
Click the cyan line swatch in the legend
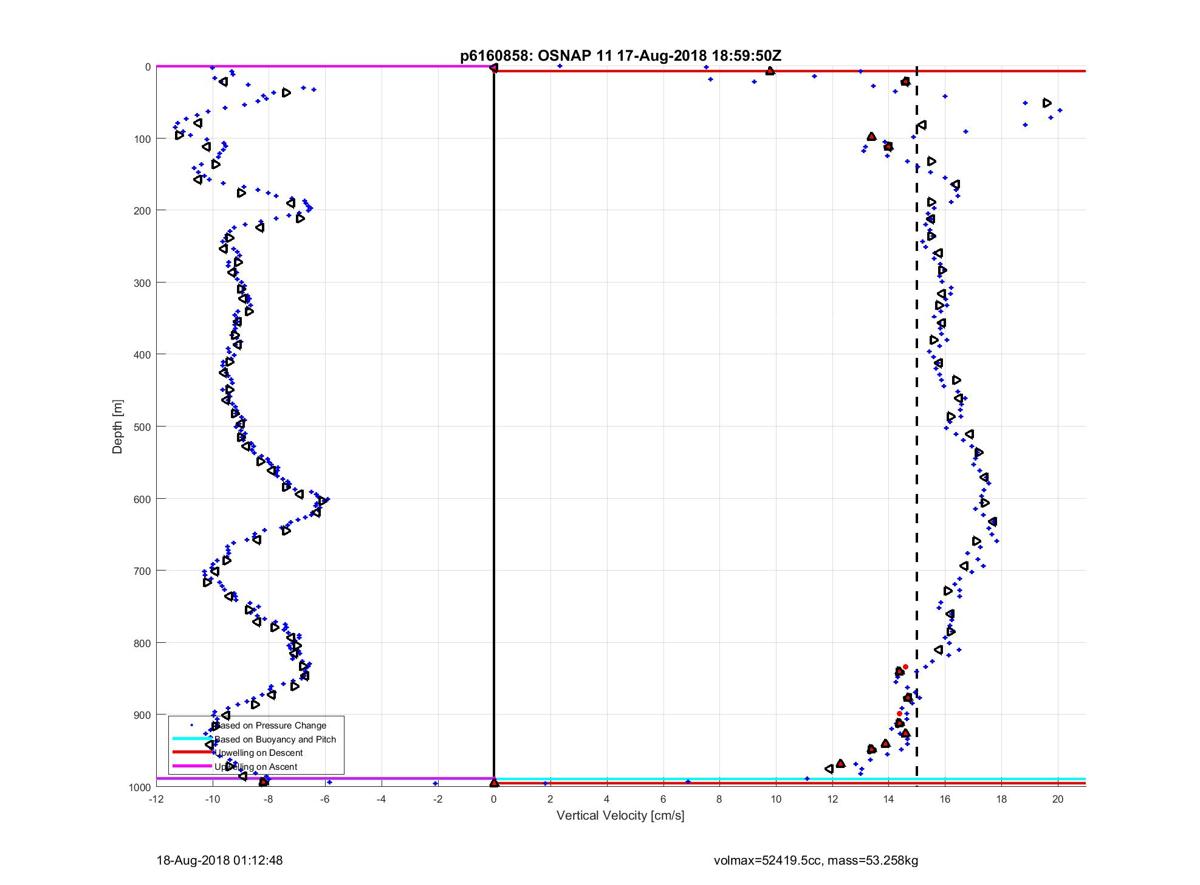pos(192,739)
